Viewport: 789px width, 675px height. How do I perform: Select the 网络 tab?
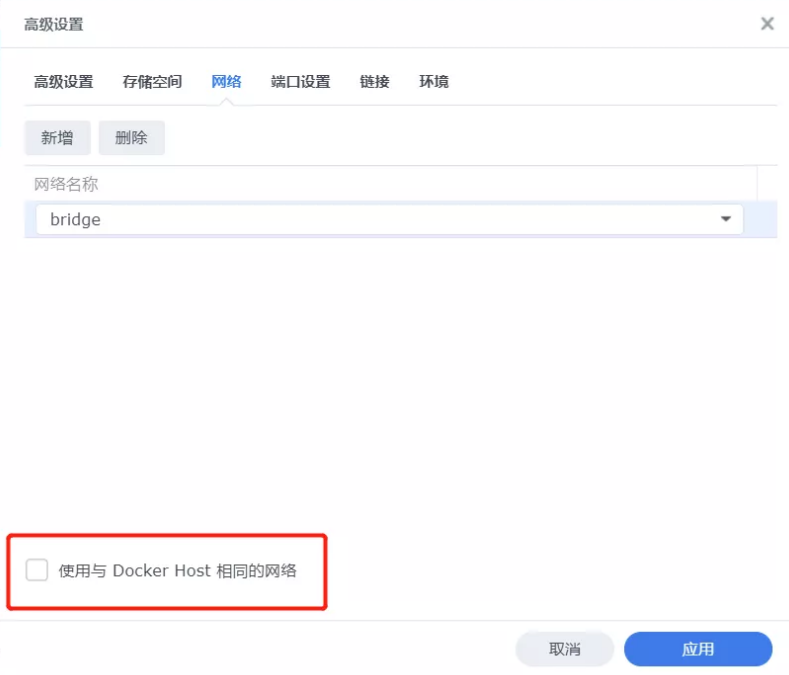[x=226, y=82]
